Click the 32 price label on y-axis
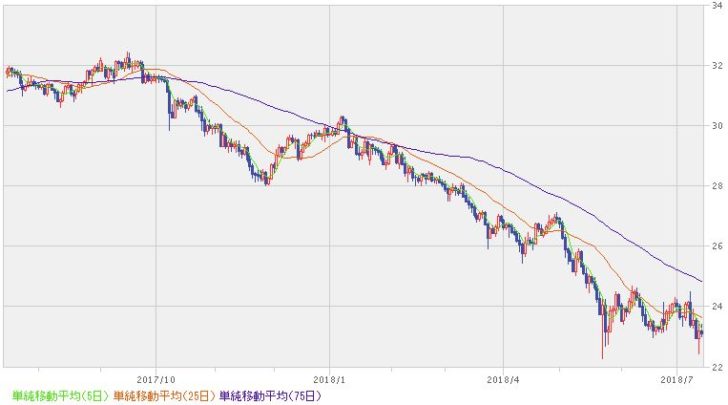The height and width of the screenshot is (405, 728). (716, 66)
